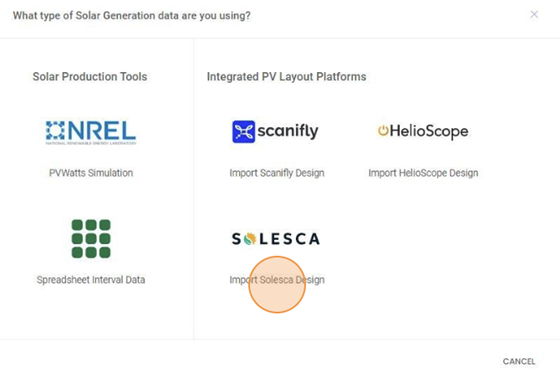Select the scanifly wordmark text
Image resolution: width=560 pixels, height=374 pixels.
tap(288, 131)
